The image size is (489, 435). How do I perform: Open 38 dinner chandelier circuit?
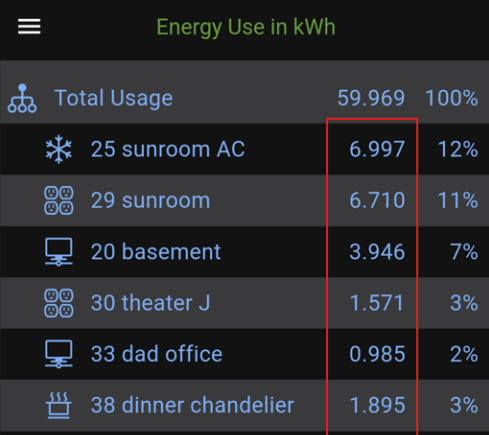[244, 405]
